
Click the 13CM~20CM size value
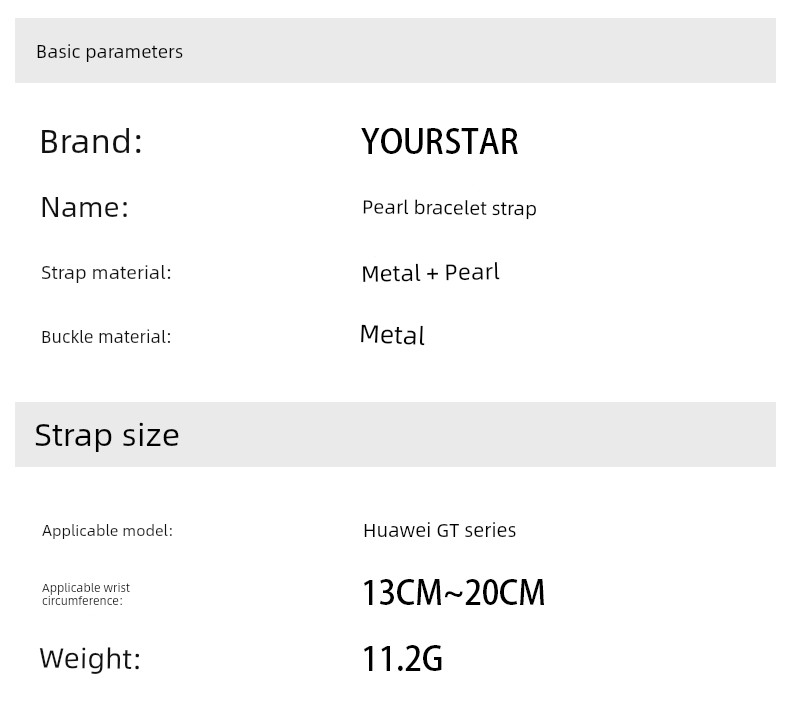click(x=453, y=592)
